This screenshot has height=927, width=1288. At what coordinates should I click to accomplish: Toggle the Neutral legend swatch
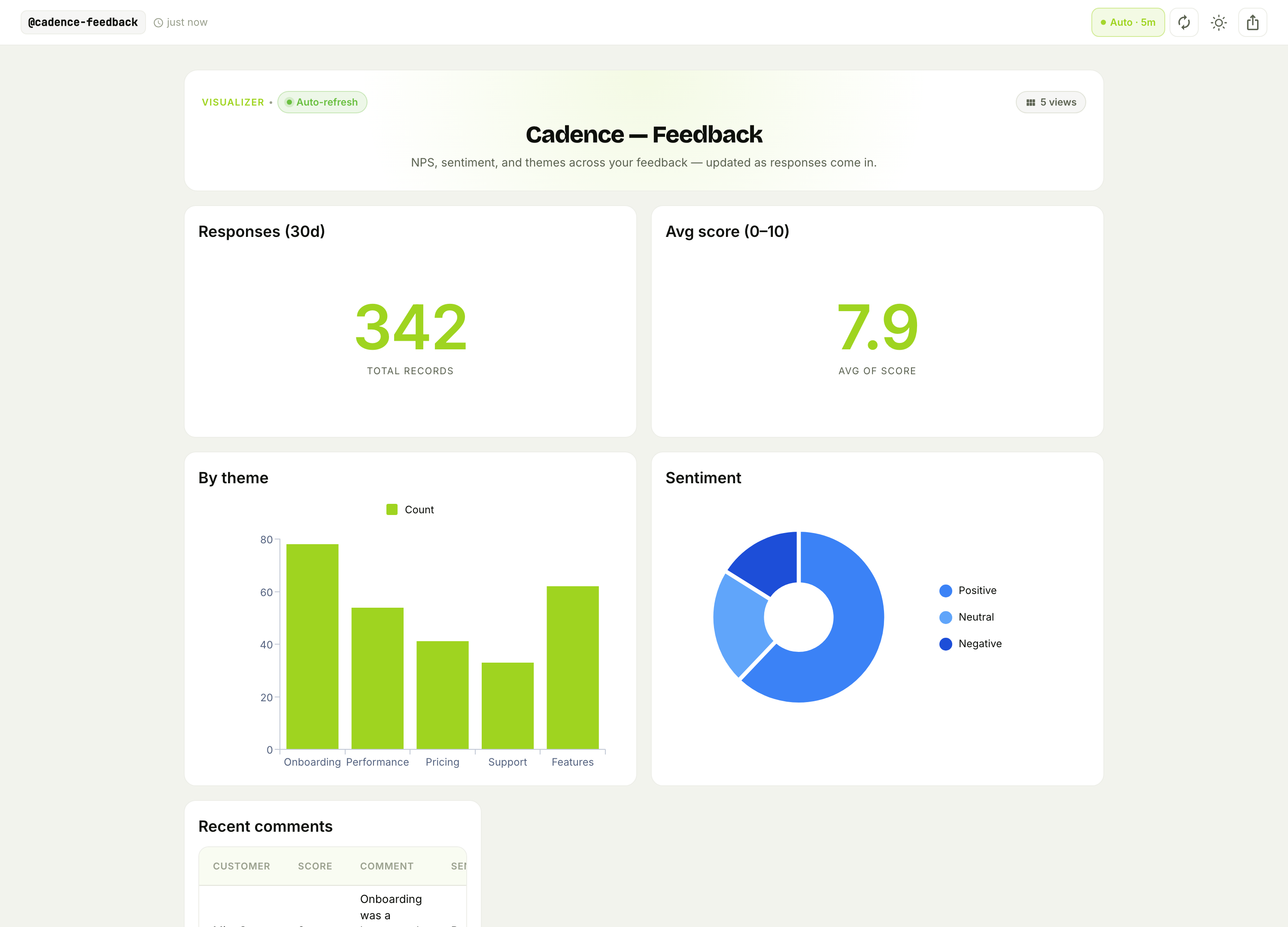pos(945,617)
